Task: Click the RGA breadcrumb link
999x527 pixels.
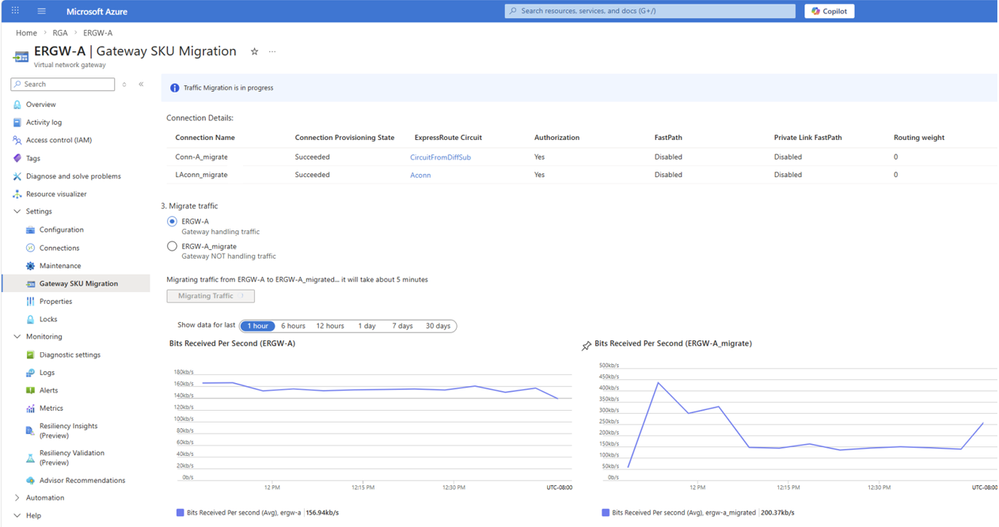Action: click(x=59, y=33)
